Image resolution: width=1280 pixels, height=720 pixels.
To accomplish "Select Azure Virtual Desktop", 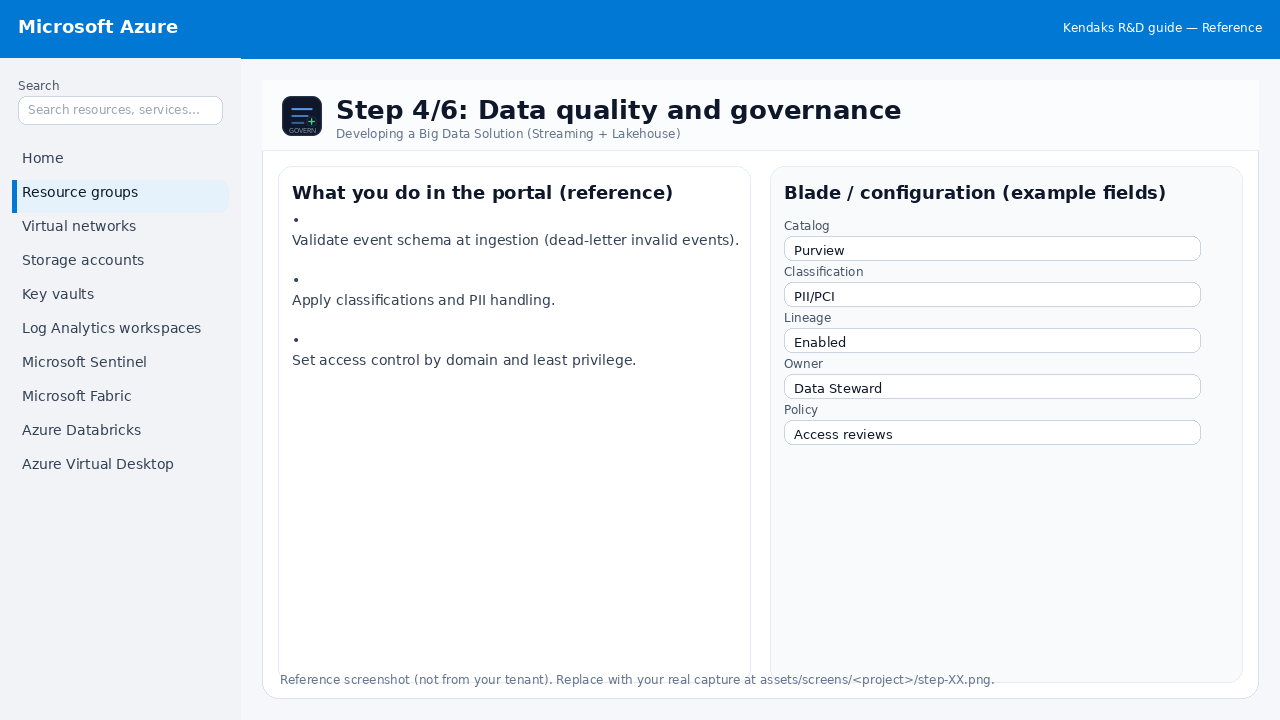I will coord(120,464).
